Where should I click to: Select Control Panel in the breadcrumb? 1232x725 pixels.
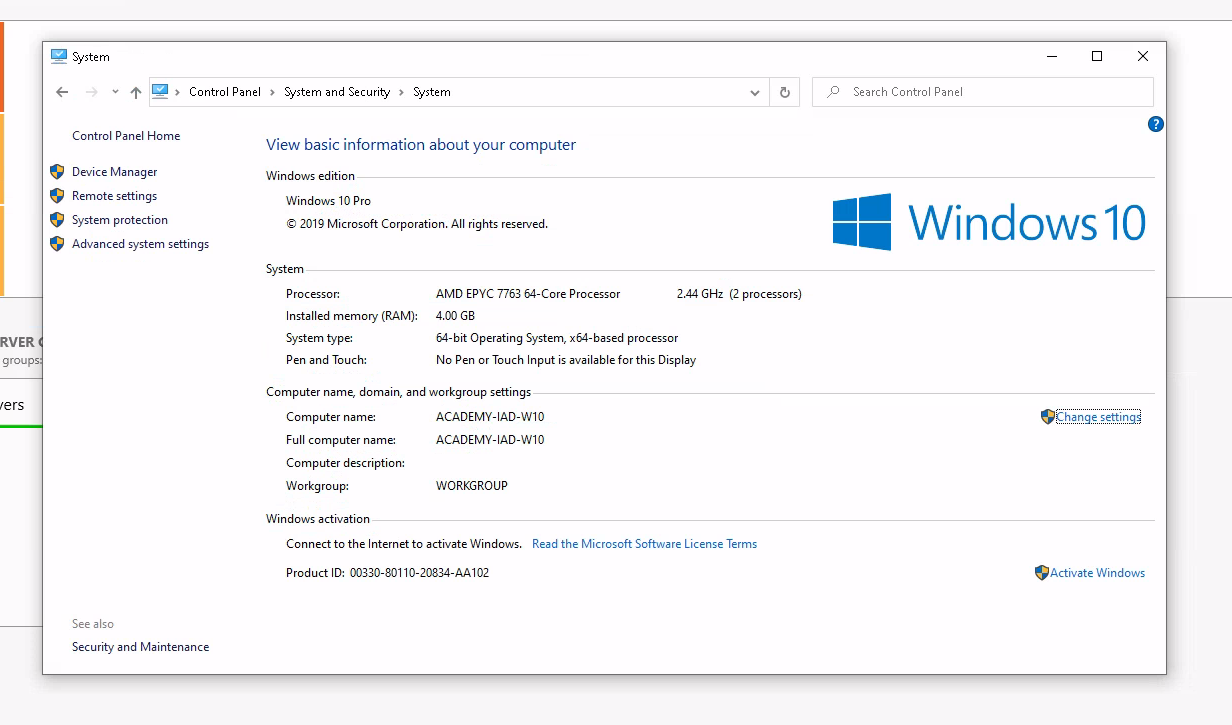[224, 92]
